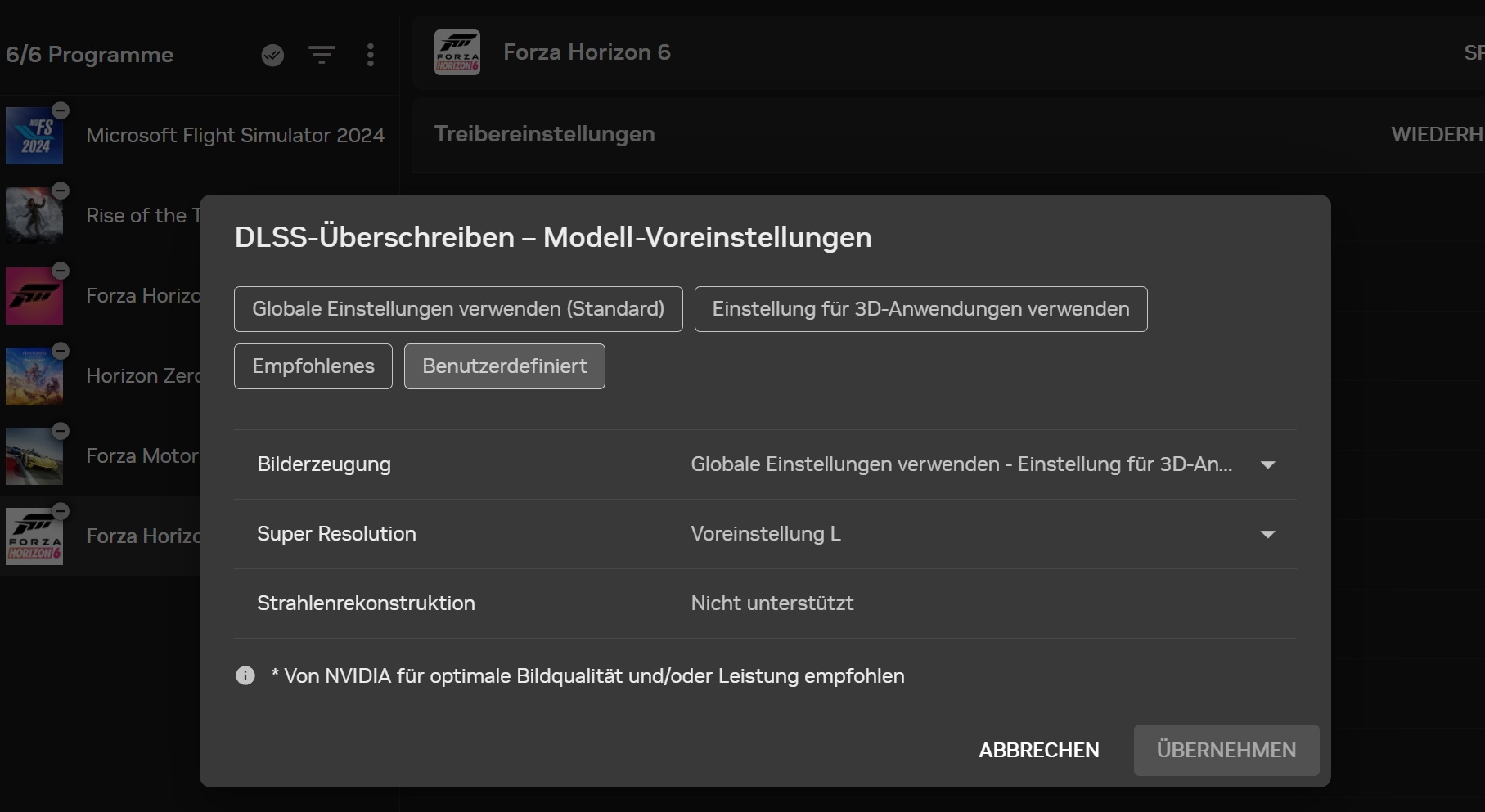The width and height of the screenshot is (1485, 812).
Task: Click the Forza Horizon 6 title in header
Action: (587, 52)
